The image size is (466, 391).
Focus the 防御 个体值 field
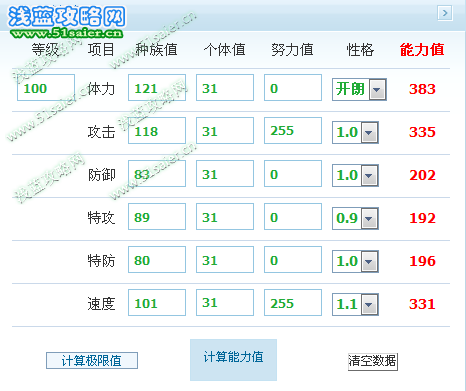point(225,174)
